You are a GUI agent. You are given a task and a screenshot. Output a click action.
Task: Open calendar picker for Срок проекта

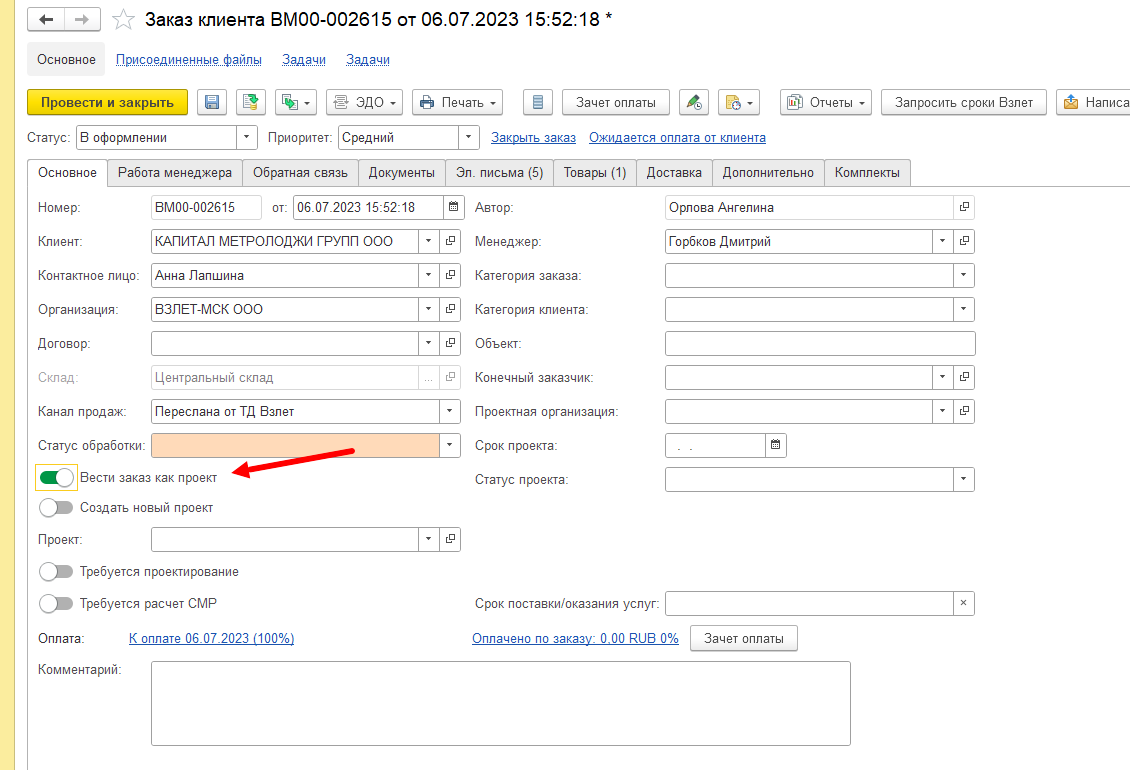pos(775,446)
